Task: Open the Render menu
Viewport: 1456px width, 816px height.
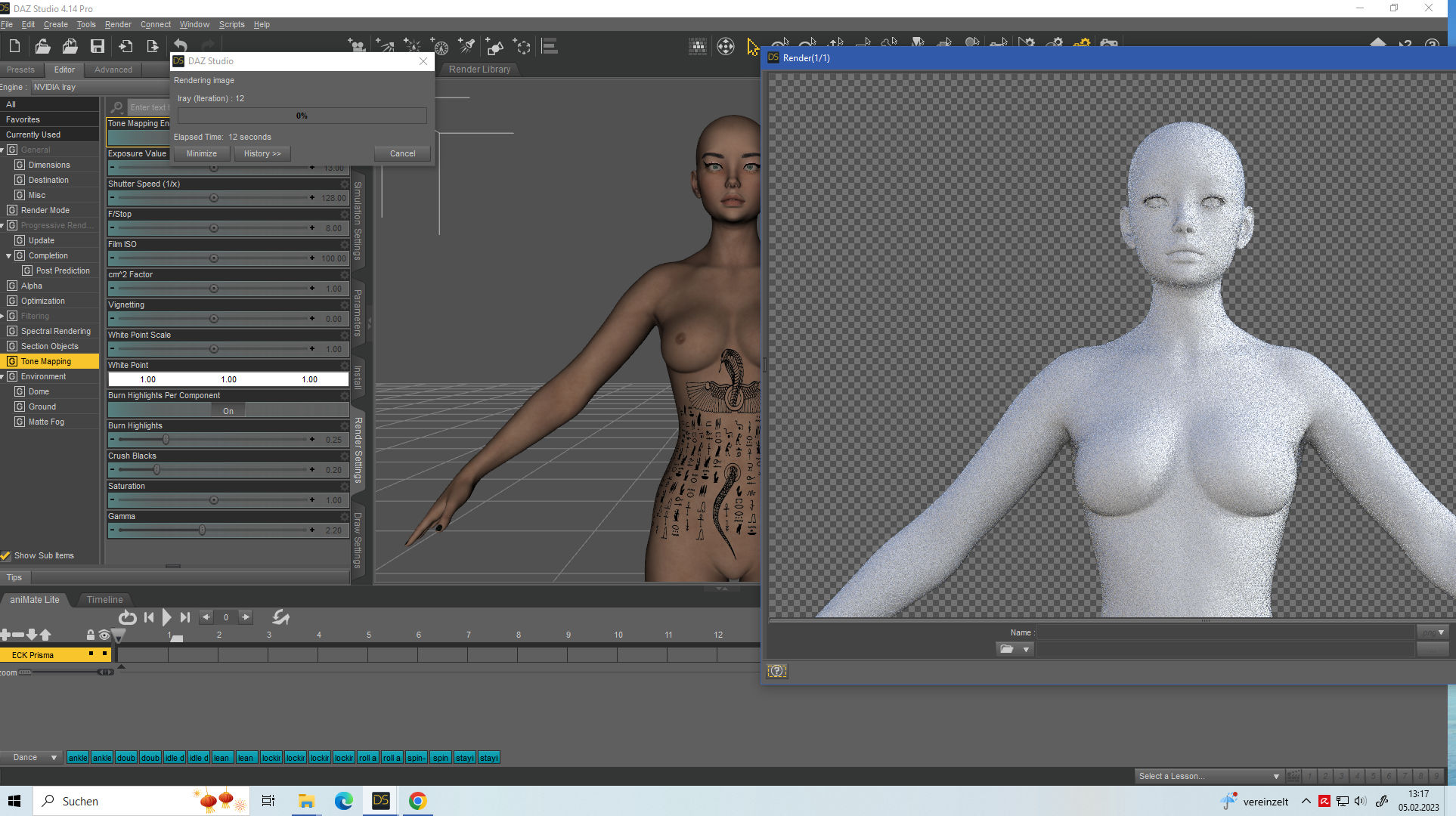Action: 118,24
